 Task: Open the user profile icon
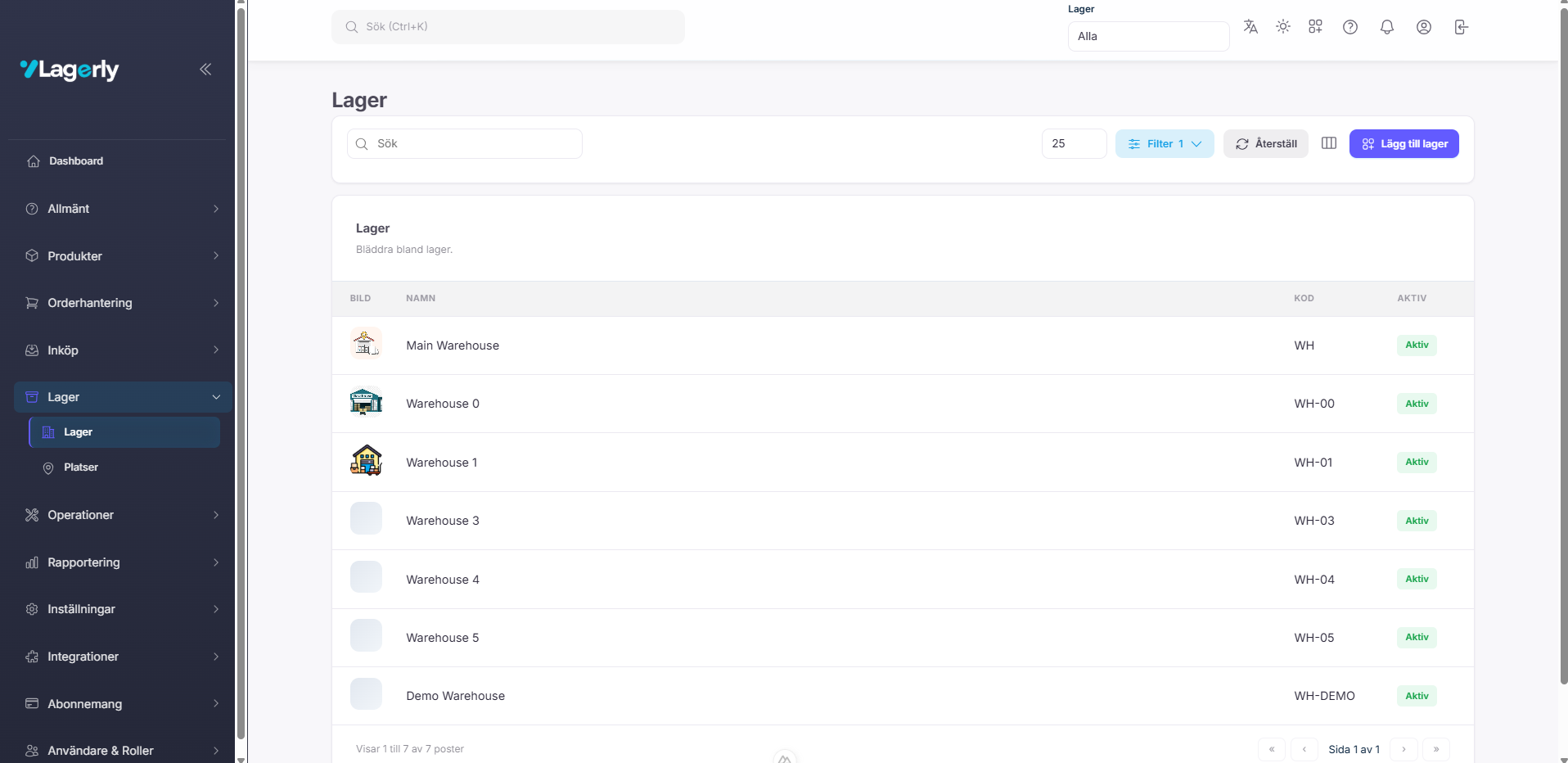pos(1424,27)
